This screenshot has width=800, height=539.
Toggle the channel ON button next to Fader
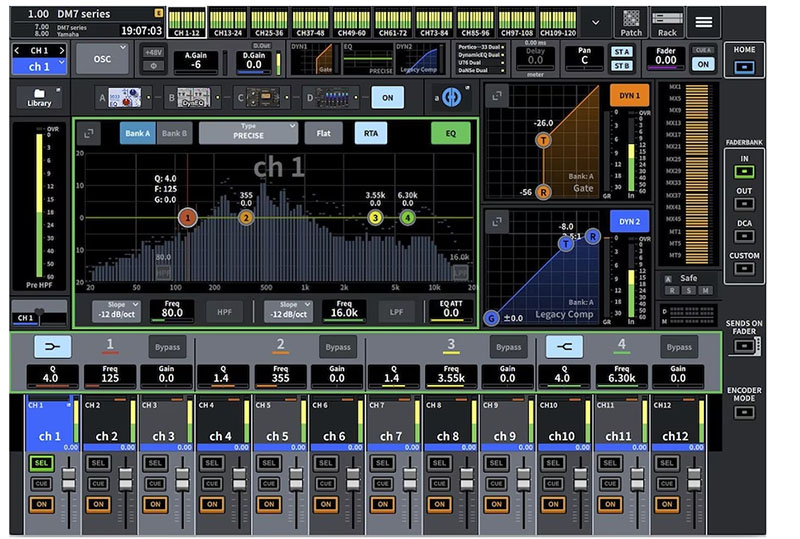point(703,64)
